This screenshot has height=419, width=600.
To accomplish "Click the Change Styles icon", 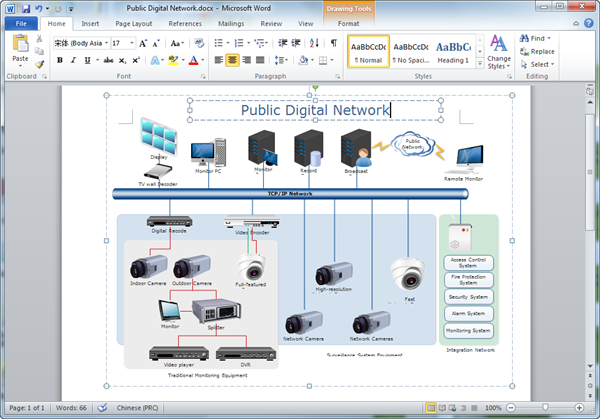I will click(498, 51).
